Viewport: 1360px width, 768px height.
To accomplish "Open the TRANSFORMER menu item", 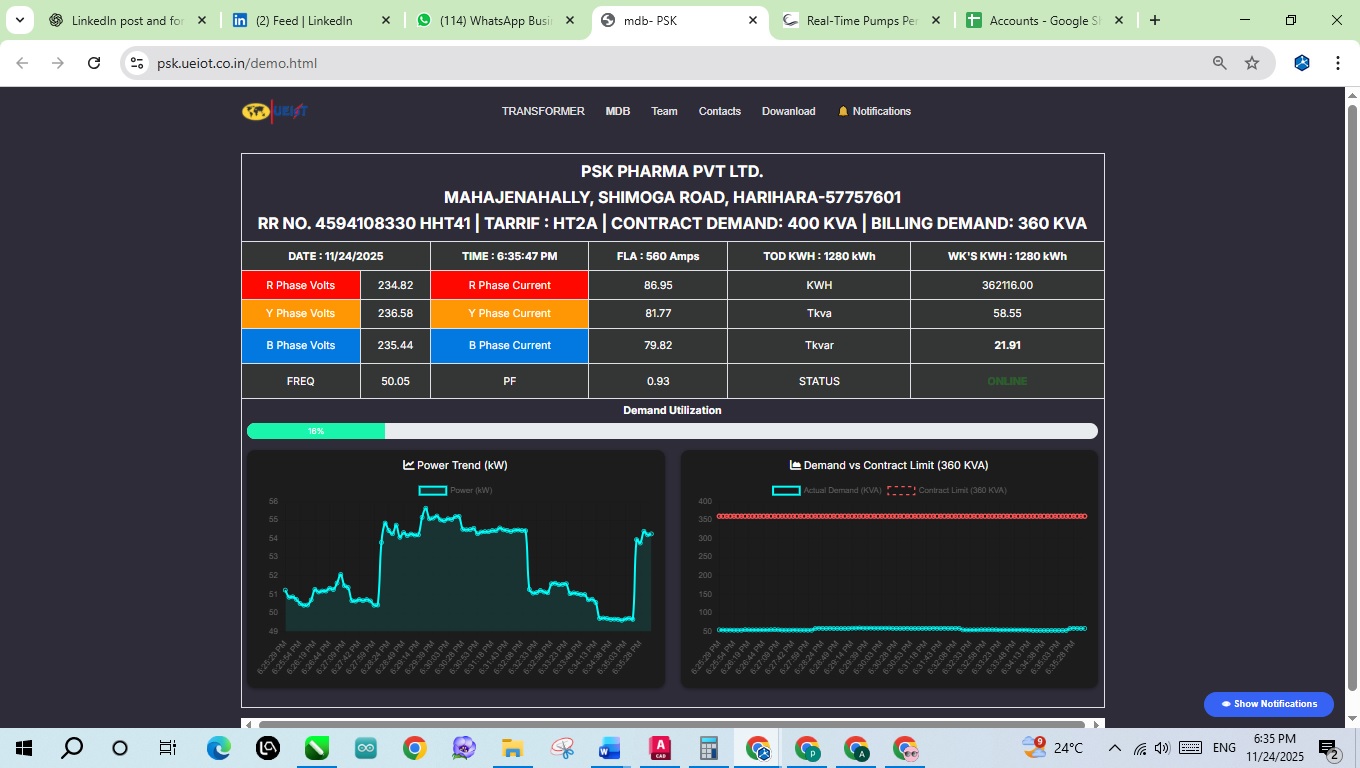I will (x=543, y=111).
